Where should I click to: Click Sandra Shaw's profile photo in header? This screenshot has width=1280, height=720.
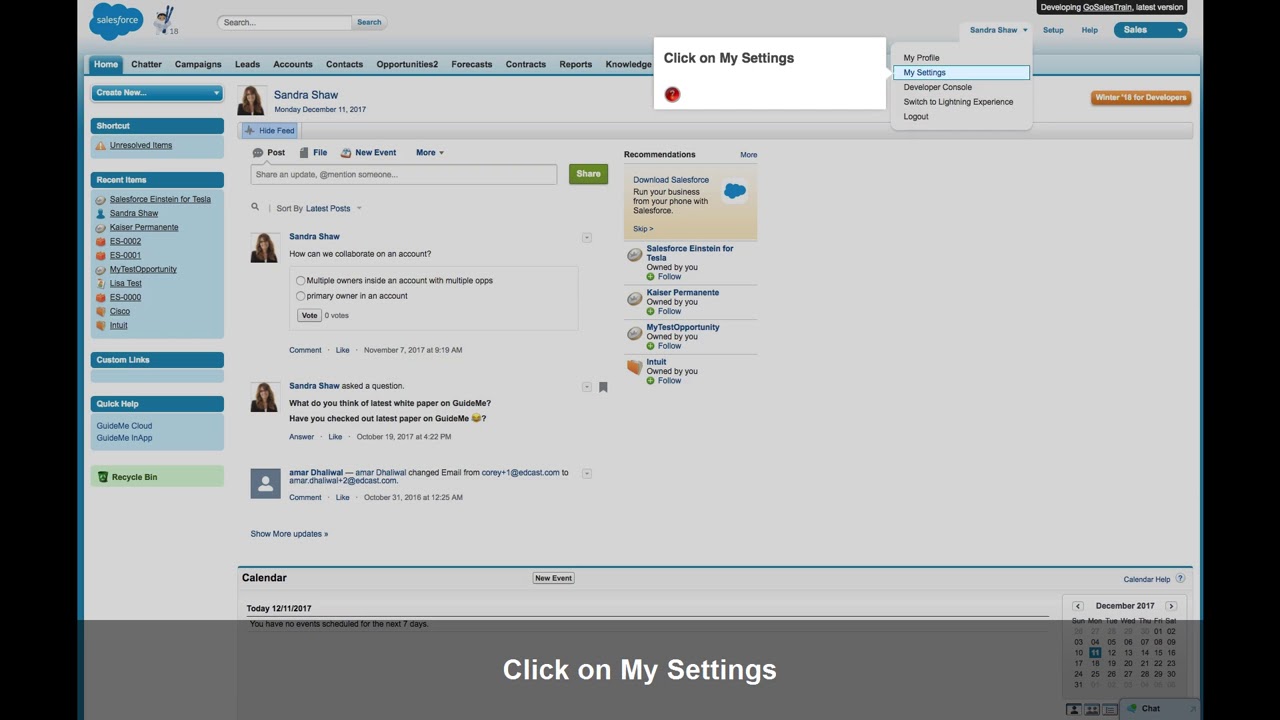click(x=251, y=100)
